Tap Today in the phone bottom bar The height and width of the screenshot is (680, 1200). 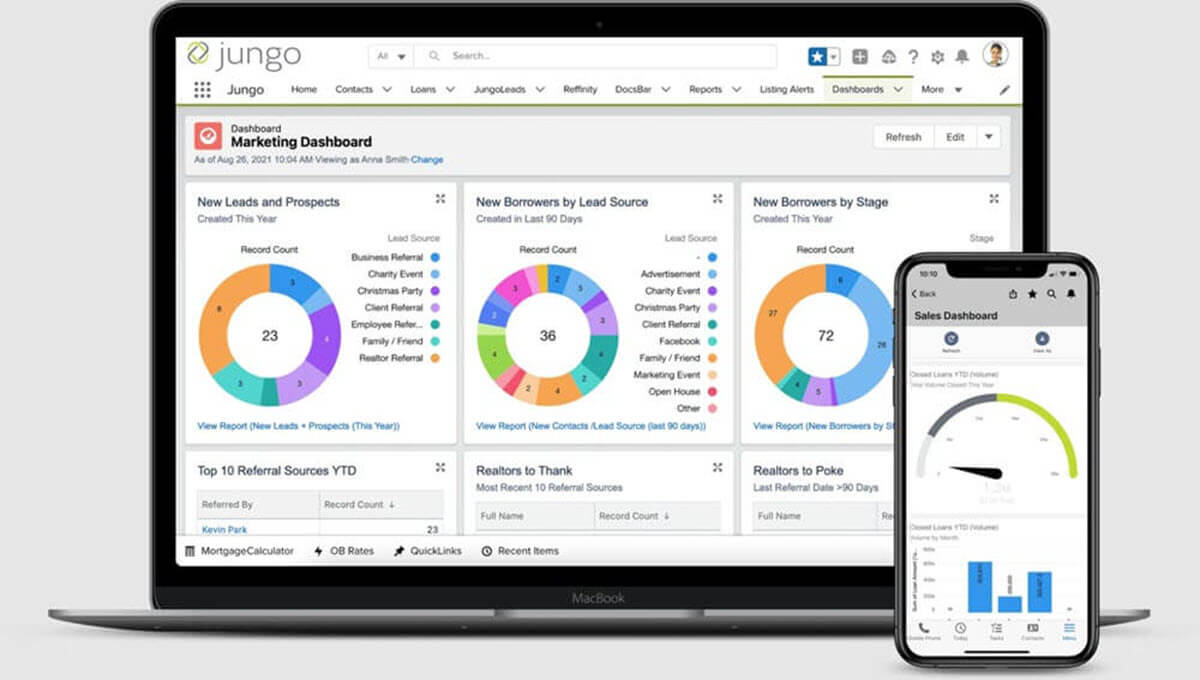960,631
